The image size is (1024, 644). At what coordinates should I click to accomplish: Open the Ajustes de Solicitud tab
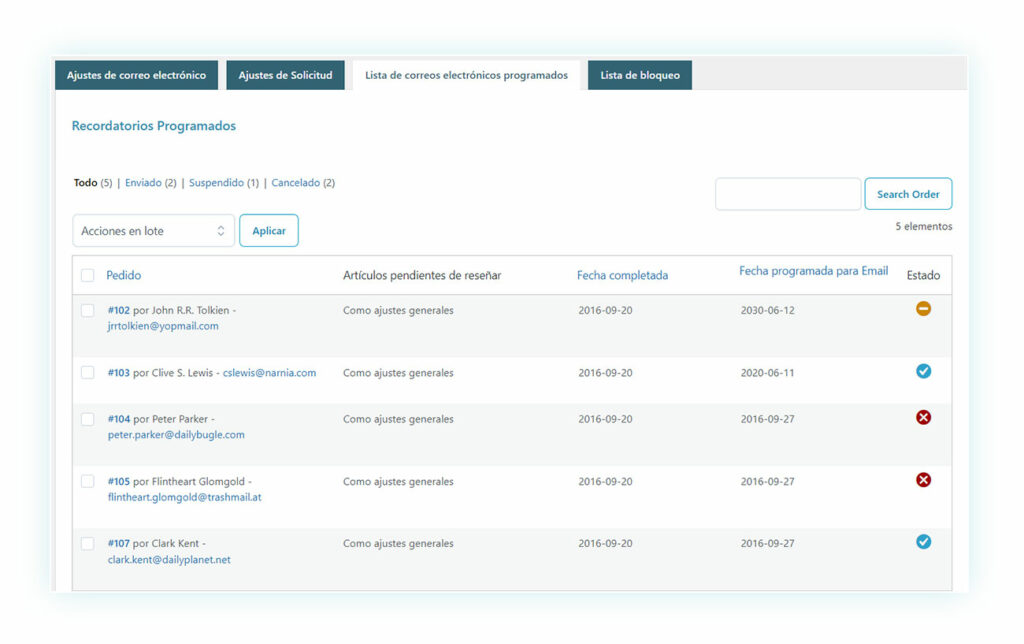(x=285, y=75)
